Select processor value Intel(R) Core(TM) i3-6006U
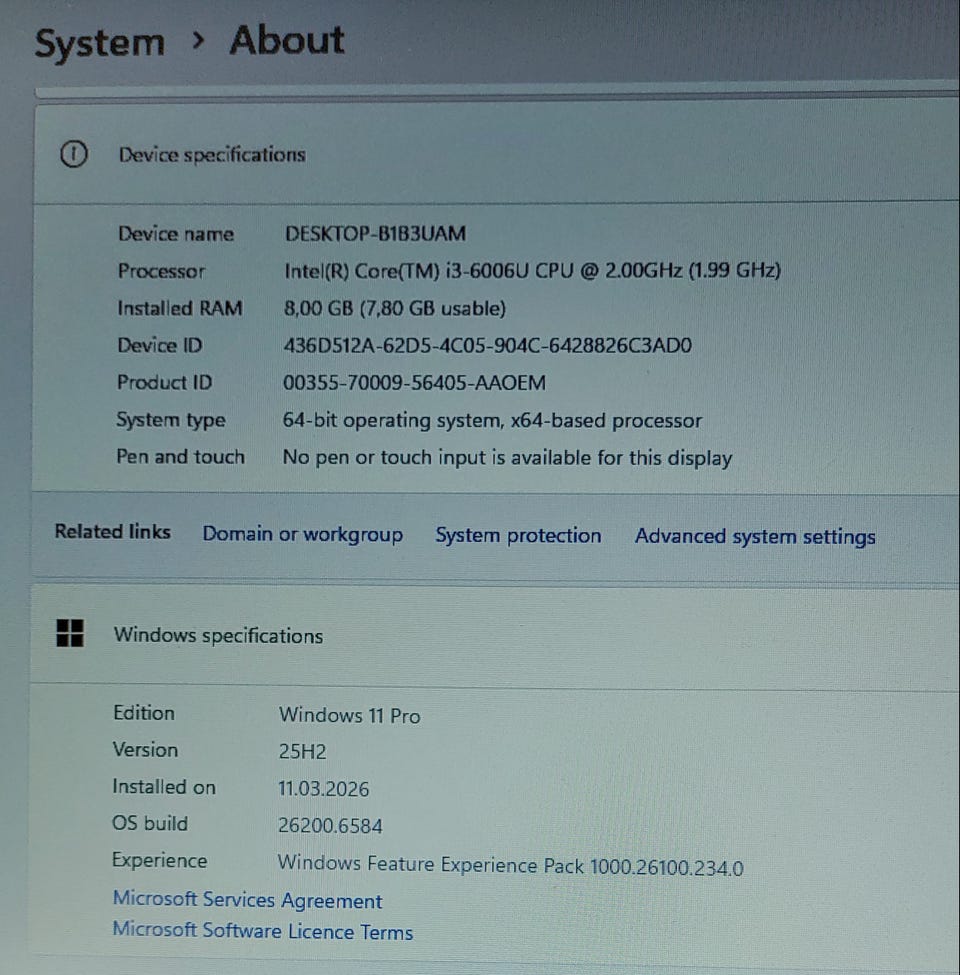This screenshot has width=960, height=975. coord(532,270)
